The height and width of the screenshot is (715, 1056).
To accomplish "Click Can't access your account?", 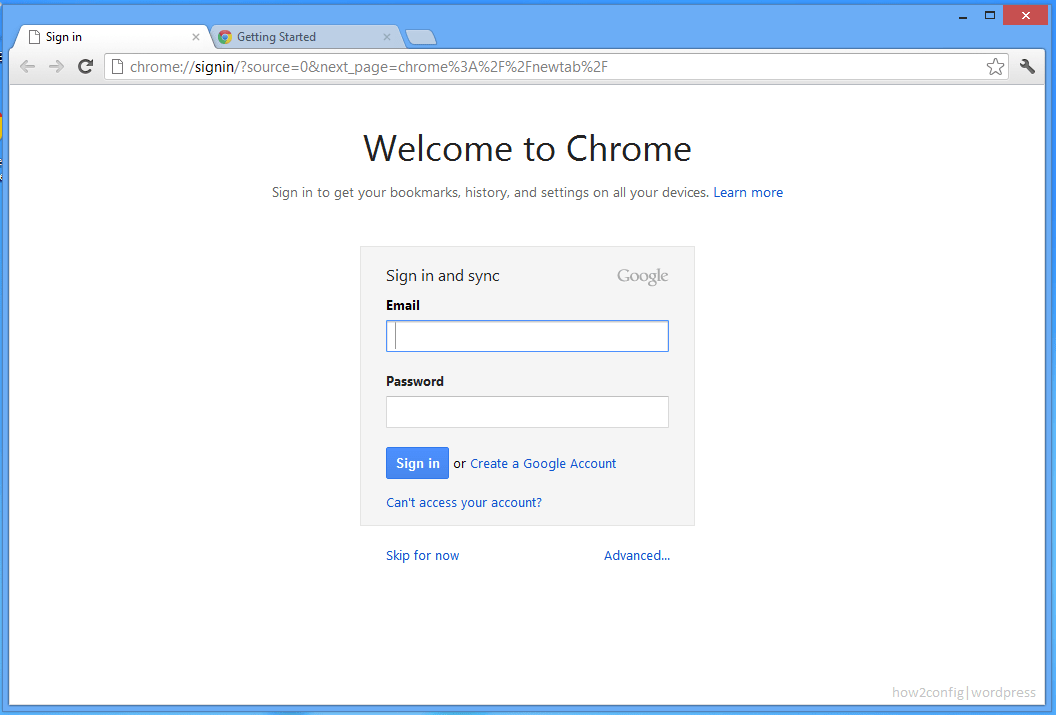I will point(463,502).
